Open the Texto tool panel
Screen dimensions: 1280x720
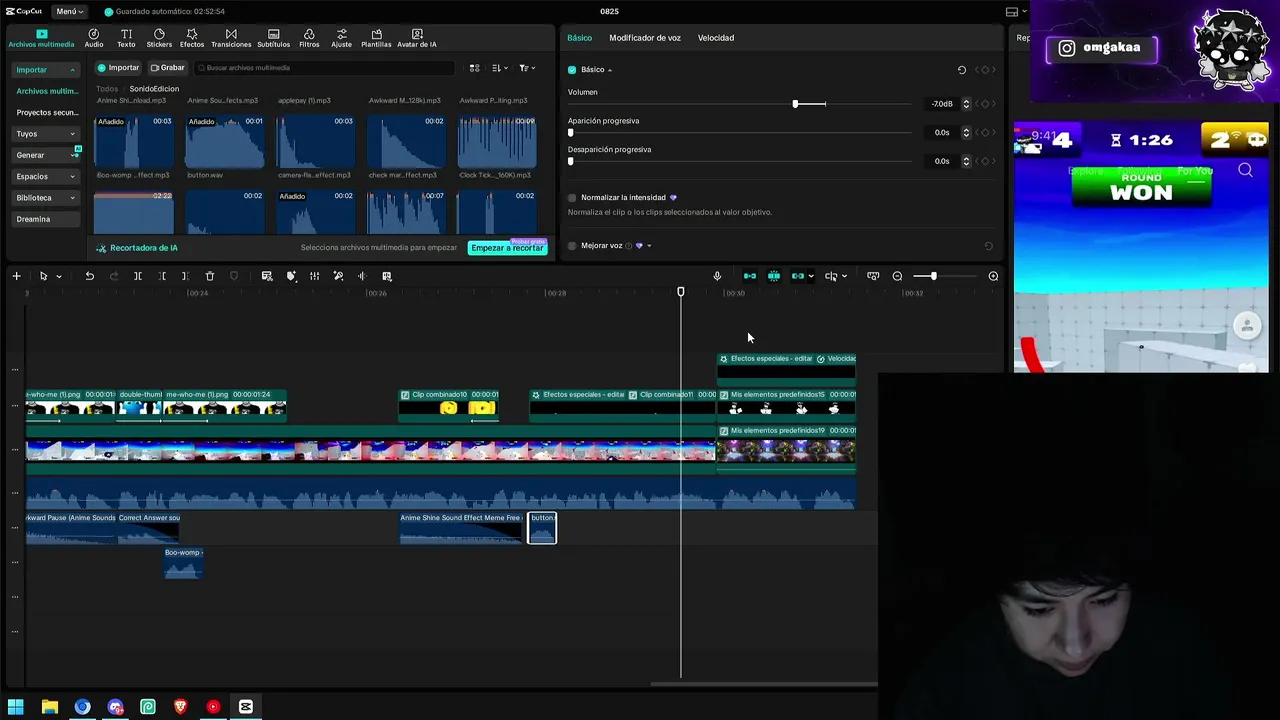(126, 38)
